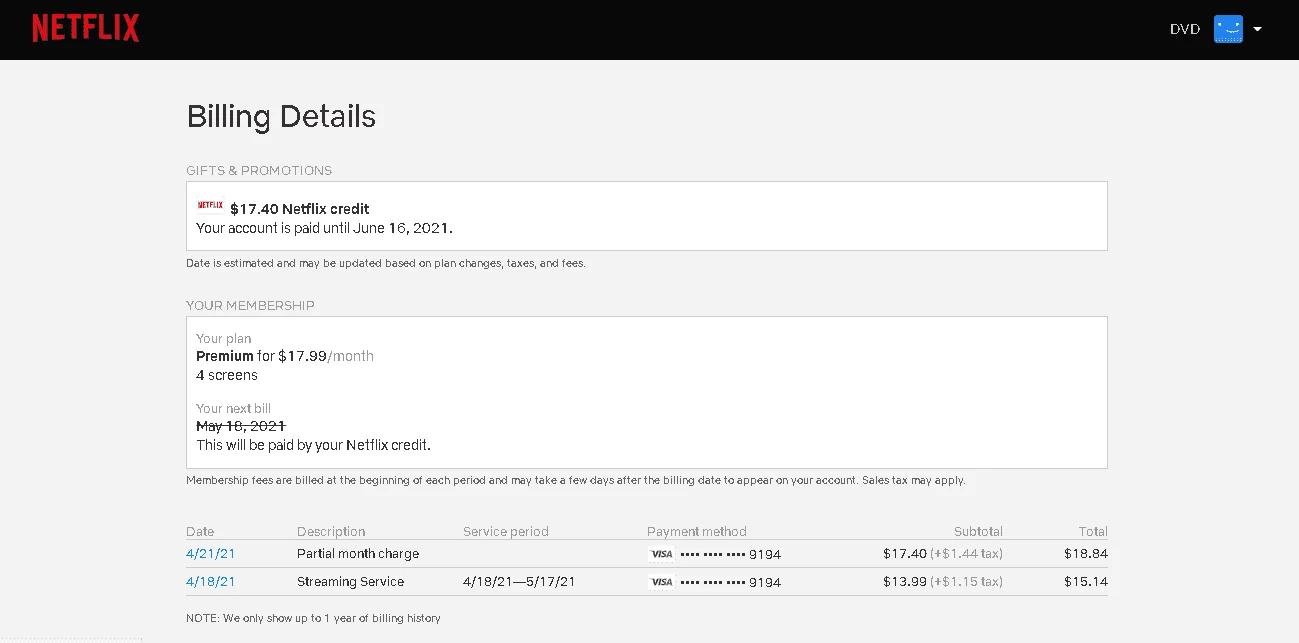This screenshot has height=643, width=1299.
Task: Click Visa icon on Streaming Service row
Action: [661, 582]
